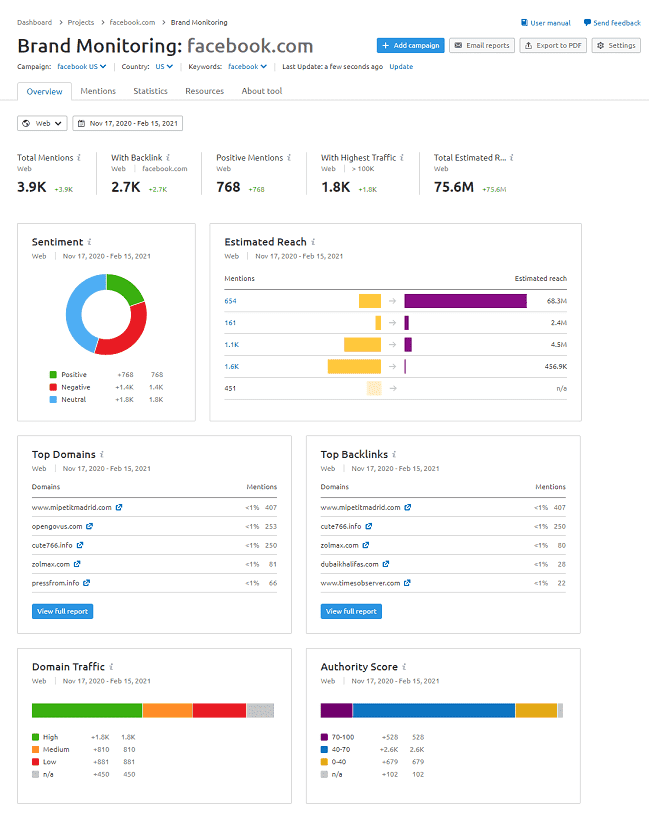
Task: Click the Export to PDF button
Action: coord(553,45)
